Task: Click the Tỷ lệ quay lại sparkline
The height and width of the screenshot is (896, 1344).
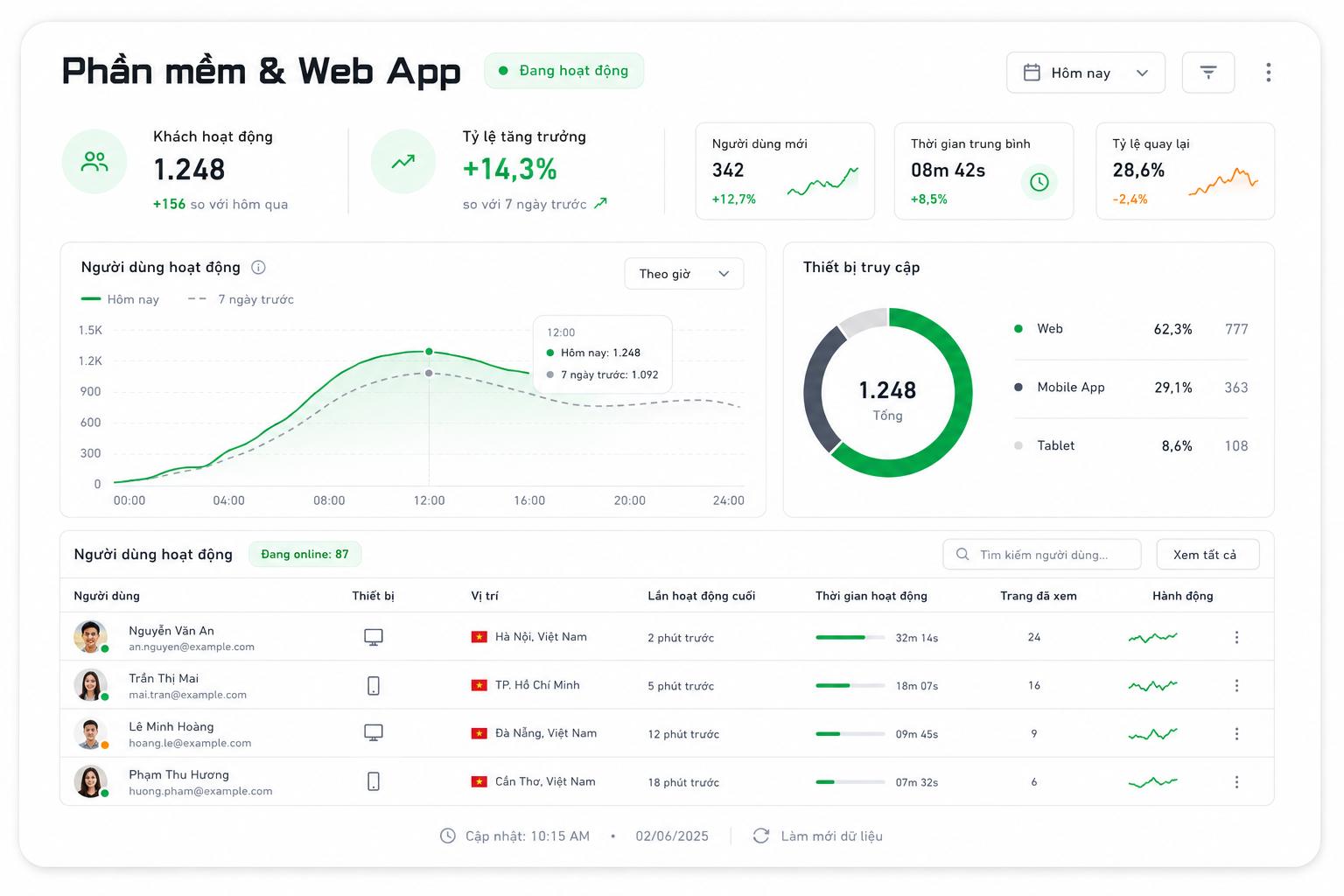Action: (x=1223, y=181)
